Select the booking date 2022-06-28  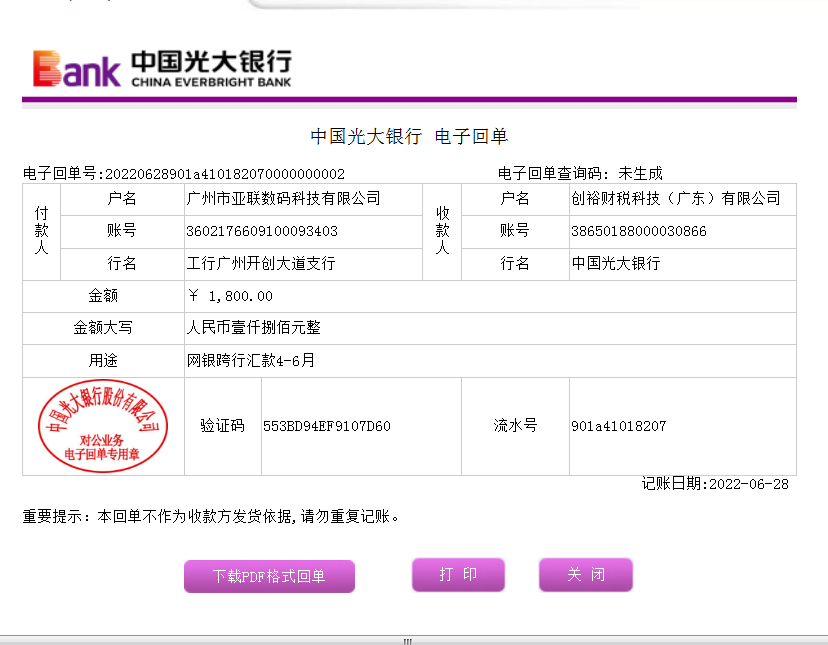tap(749, 484)
